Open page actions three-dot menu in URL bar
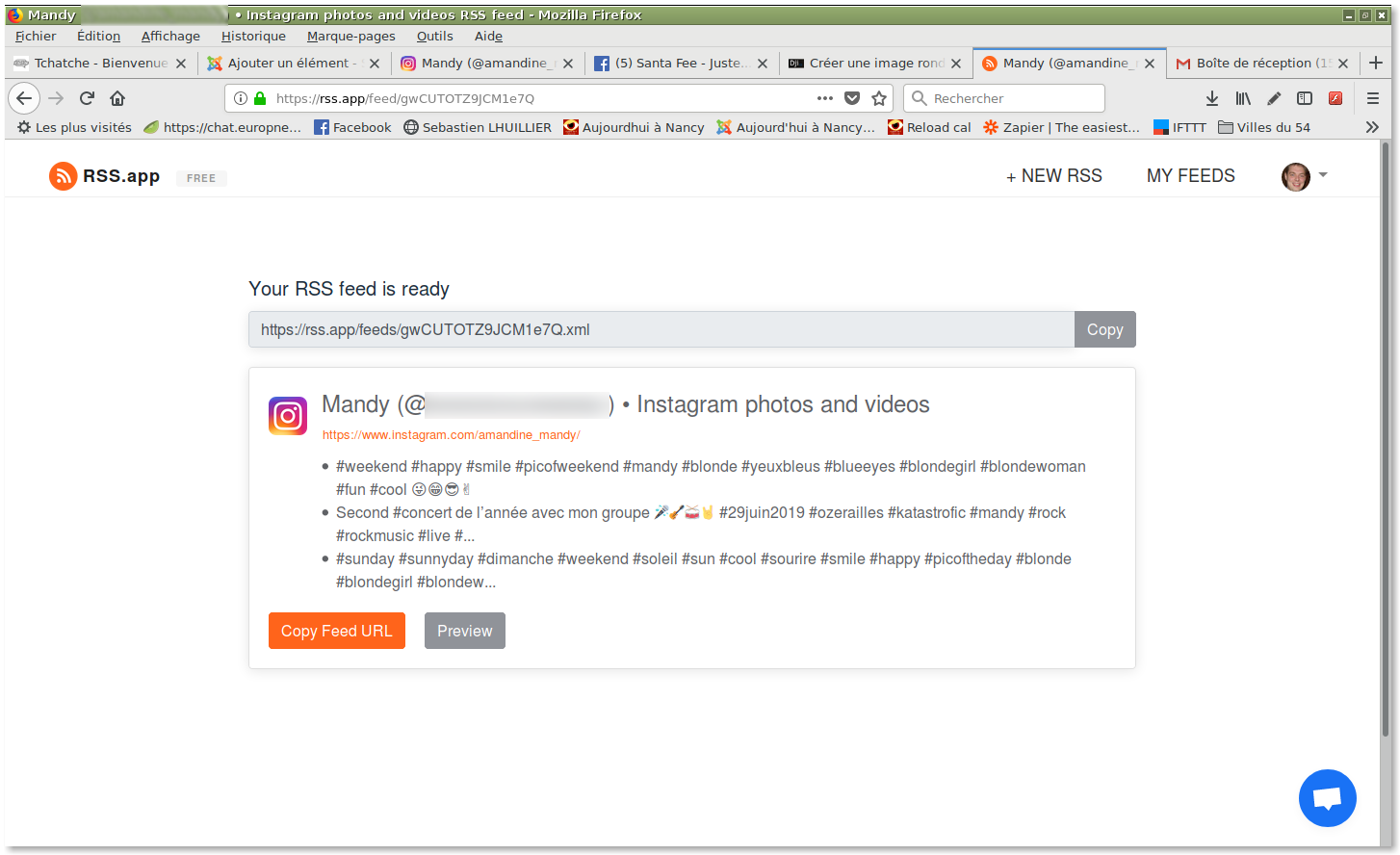The height and width of the screenshot is (855, 1400). (x=825, y=98)
